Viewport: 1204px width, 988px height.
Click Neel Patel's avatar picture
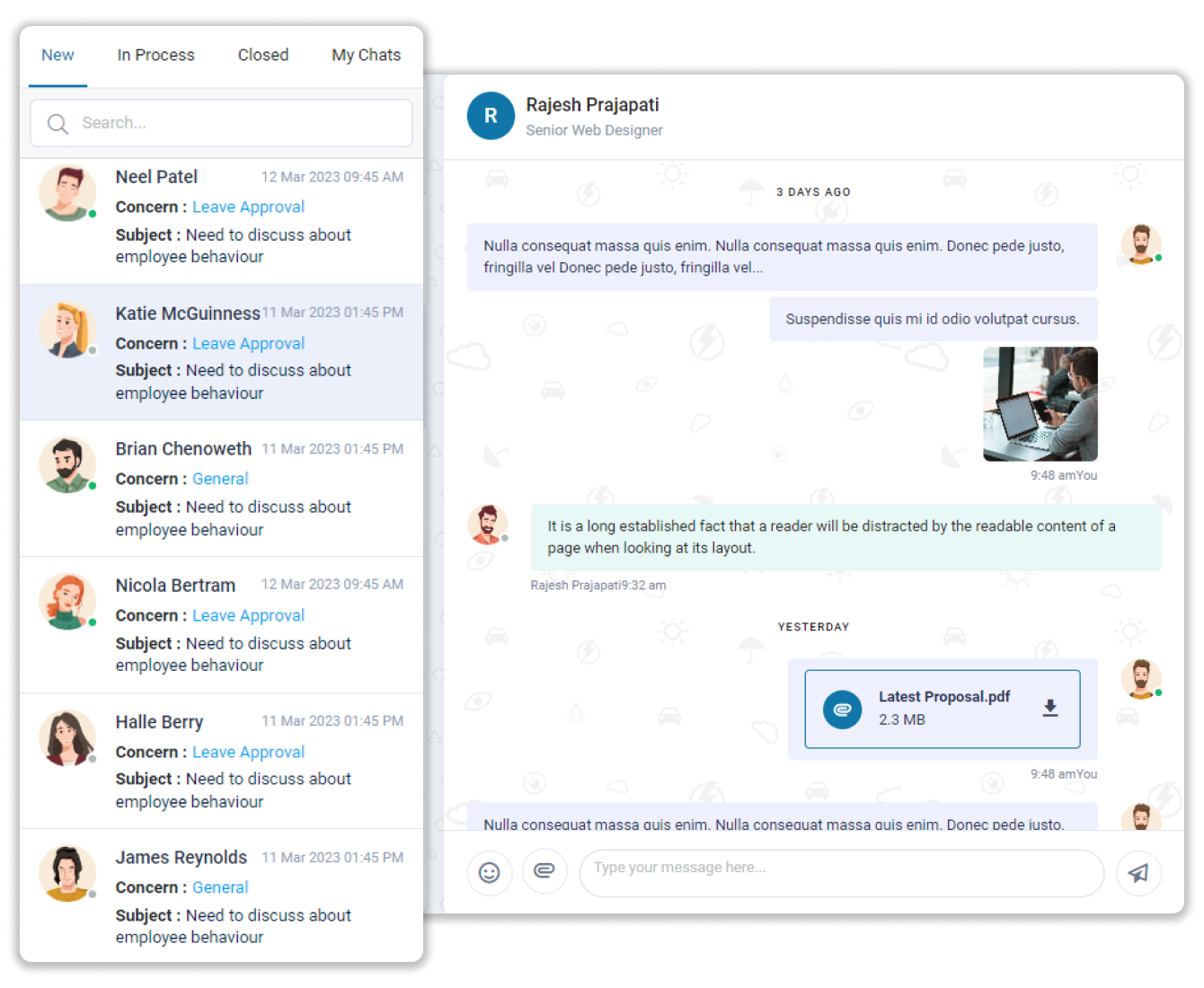pyautogui.click(x=67, y=191)
